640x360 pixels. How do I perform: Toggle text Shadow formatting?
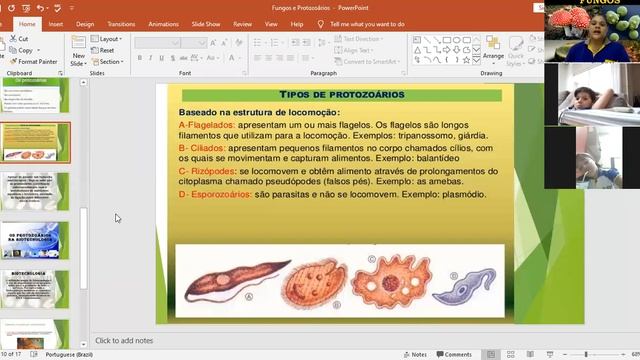click(x=173, y=58)
